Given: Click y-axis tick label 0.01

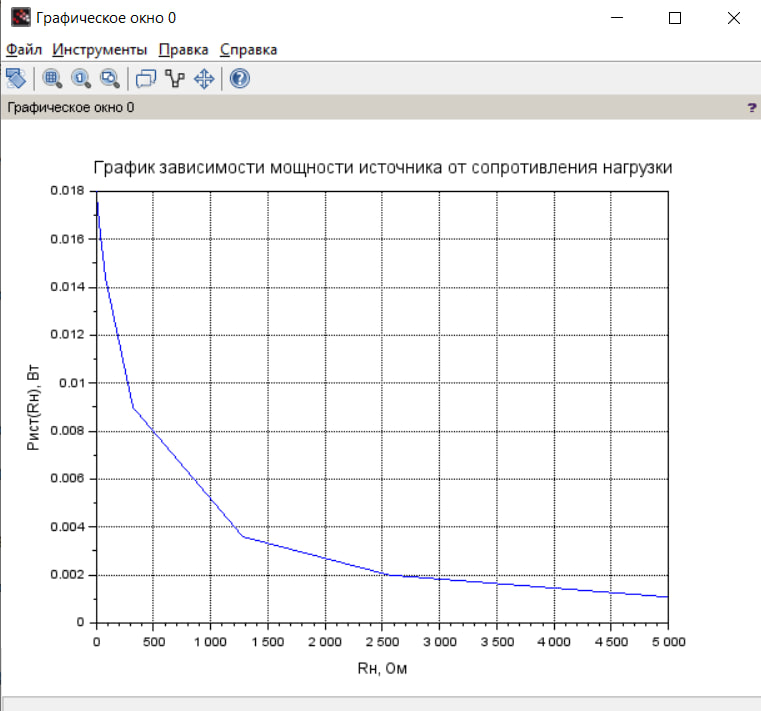Looking at the screenshot, I should coord(71,383).
